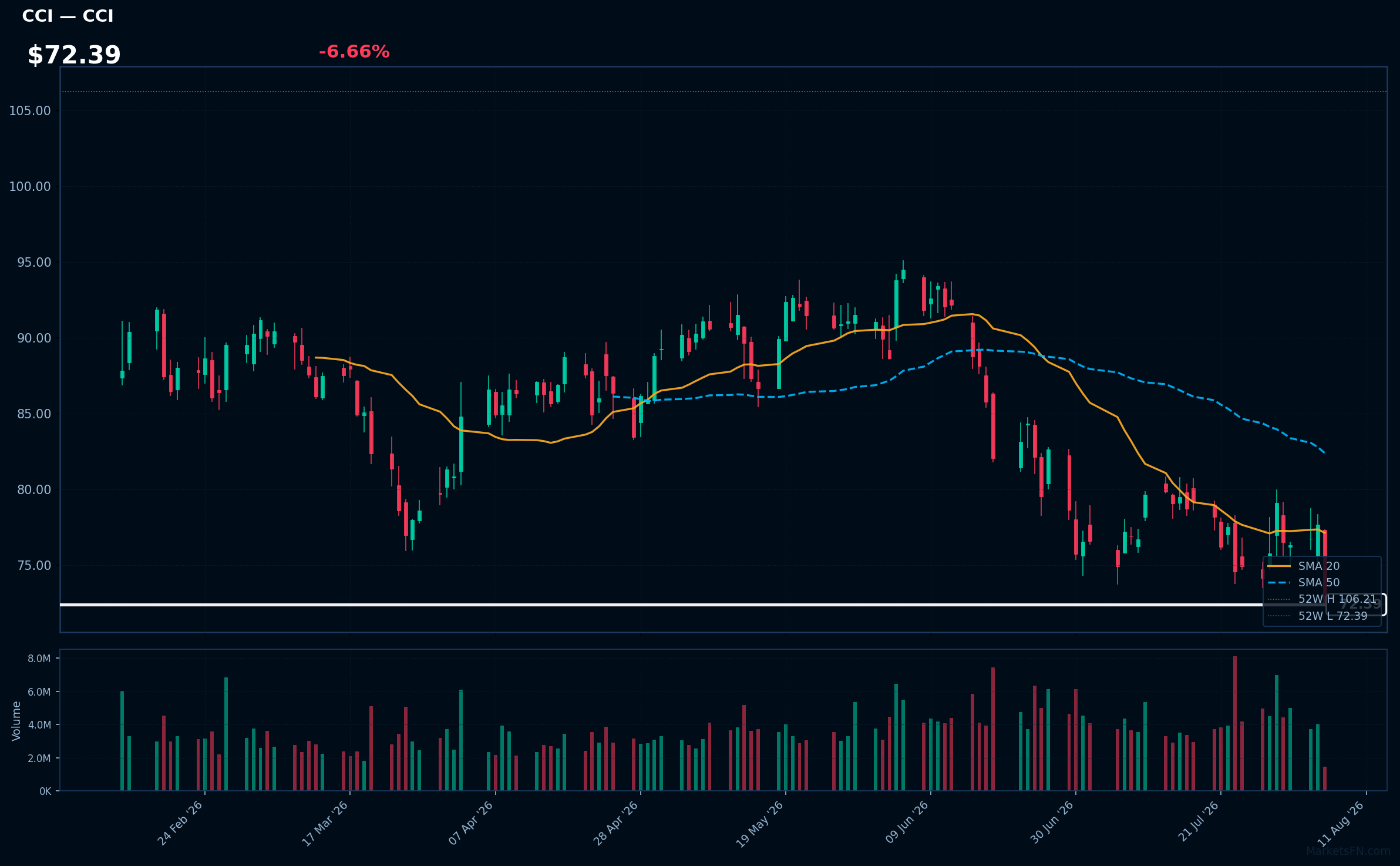The height and width of the screenshot is (866, 1400).
Task: Click the 0K volume axis label
Action: tap(45, 791)
